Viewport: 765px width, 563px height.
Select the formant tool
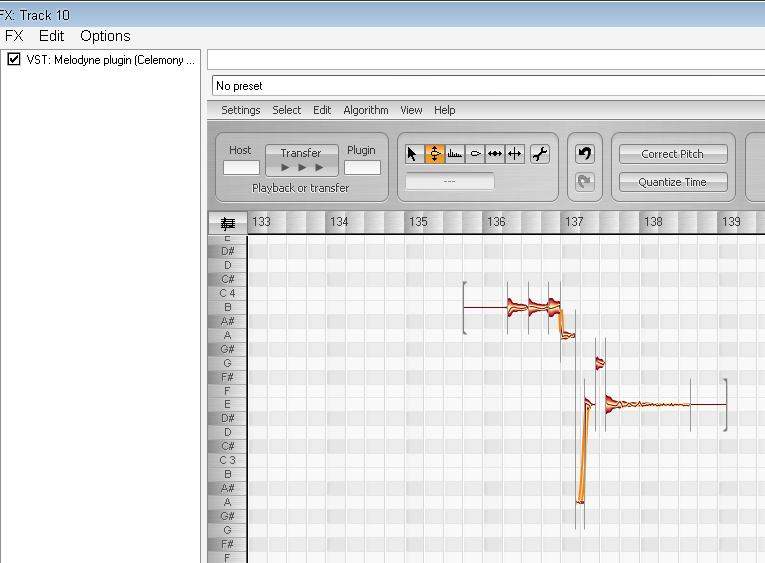click(x=455, y=154)
